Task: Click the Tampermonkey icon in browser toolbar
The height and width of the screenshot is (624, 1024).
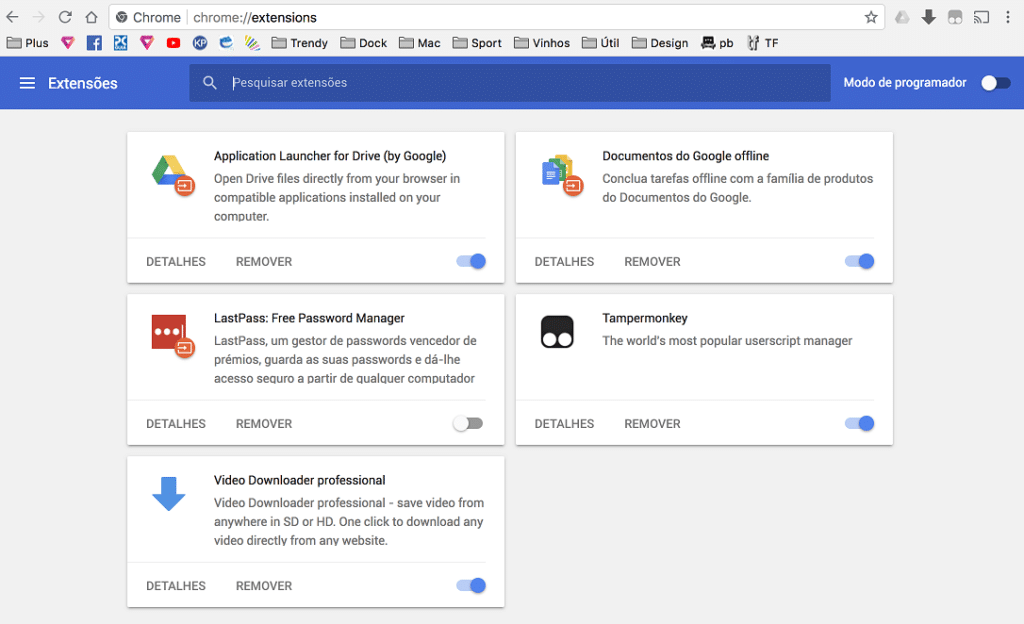Action: click(955, 18)
